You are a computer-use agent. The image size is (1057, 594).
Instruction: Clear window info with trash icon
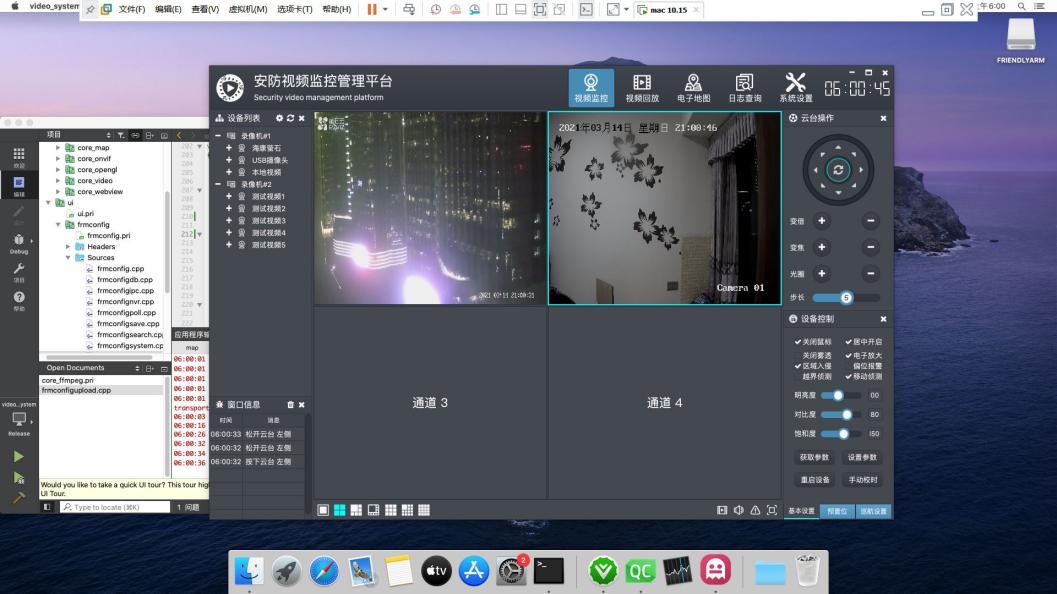(x=290, y=405)
